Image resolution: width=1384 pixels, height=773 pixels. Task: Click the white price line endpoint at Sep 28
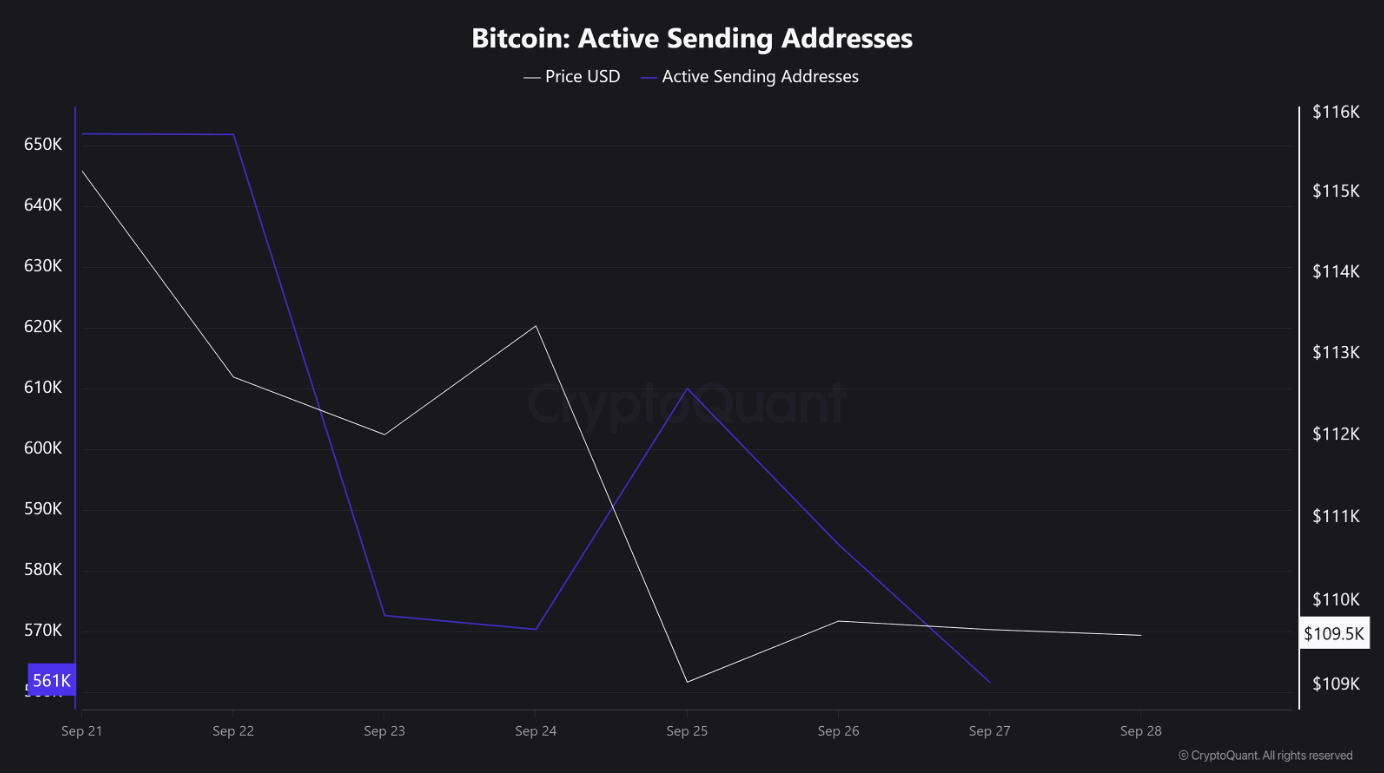(1141, 635)
